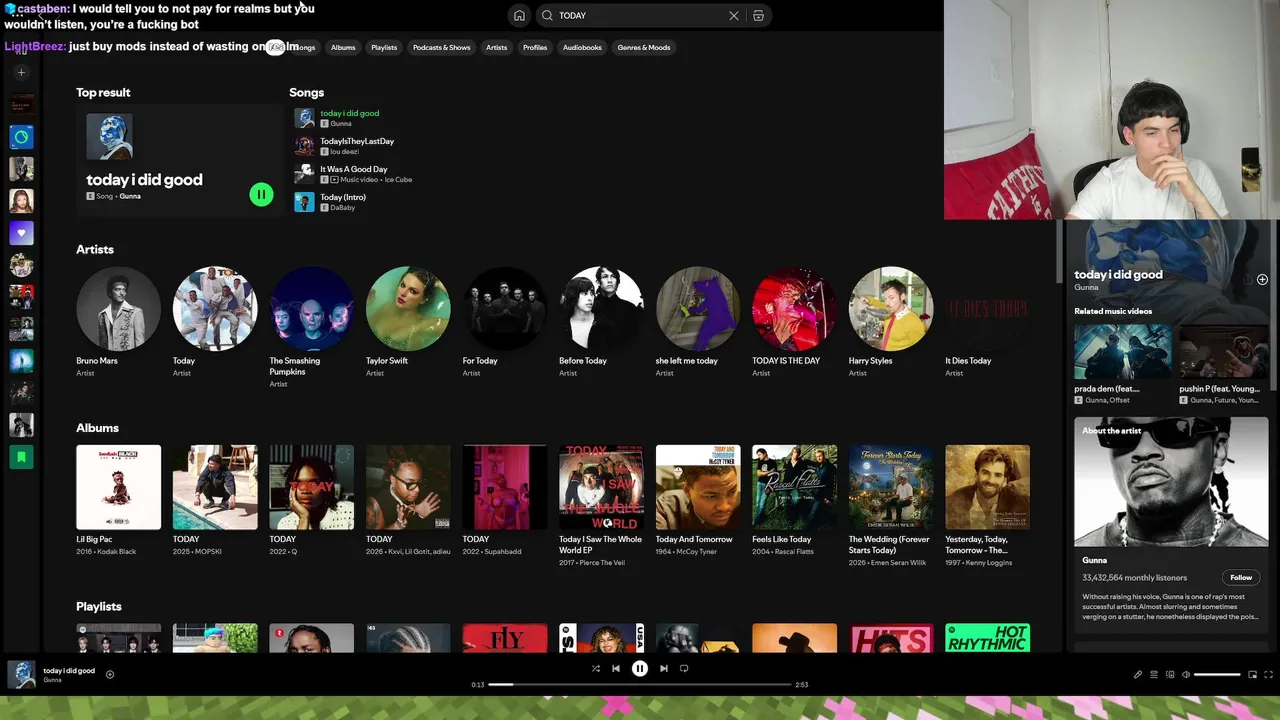Open Before Today artist thumbnail
Screen dimensions: 1280x720
click(x=601, y=308)
